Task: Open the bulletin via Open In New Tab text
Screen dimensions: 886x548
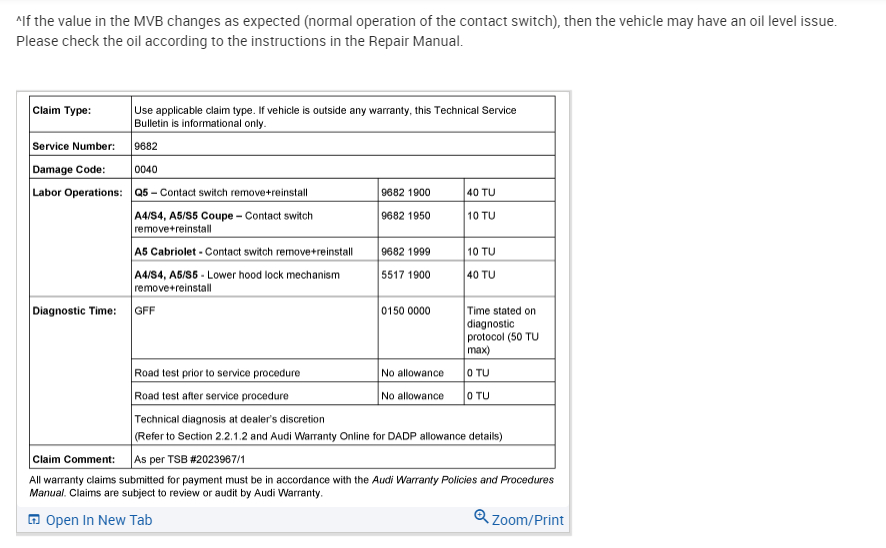Action: pyautogui.click(x=99, y=520)
